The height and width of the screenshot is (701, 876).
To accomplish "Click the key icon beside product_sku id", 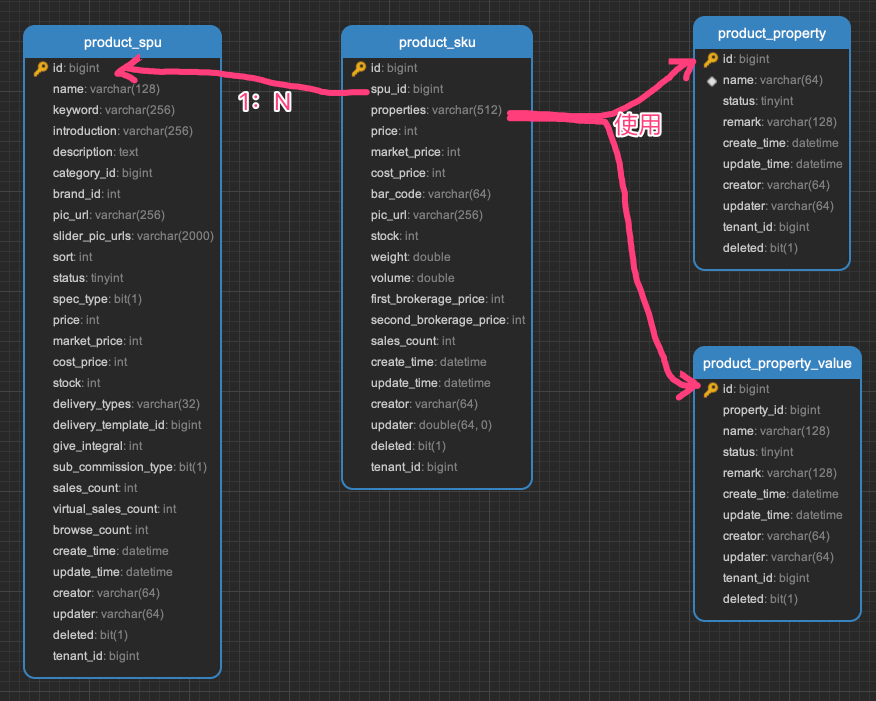I will coord(358,69).
